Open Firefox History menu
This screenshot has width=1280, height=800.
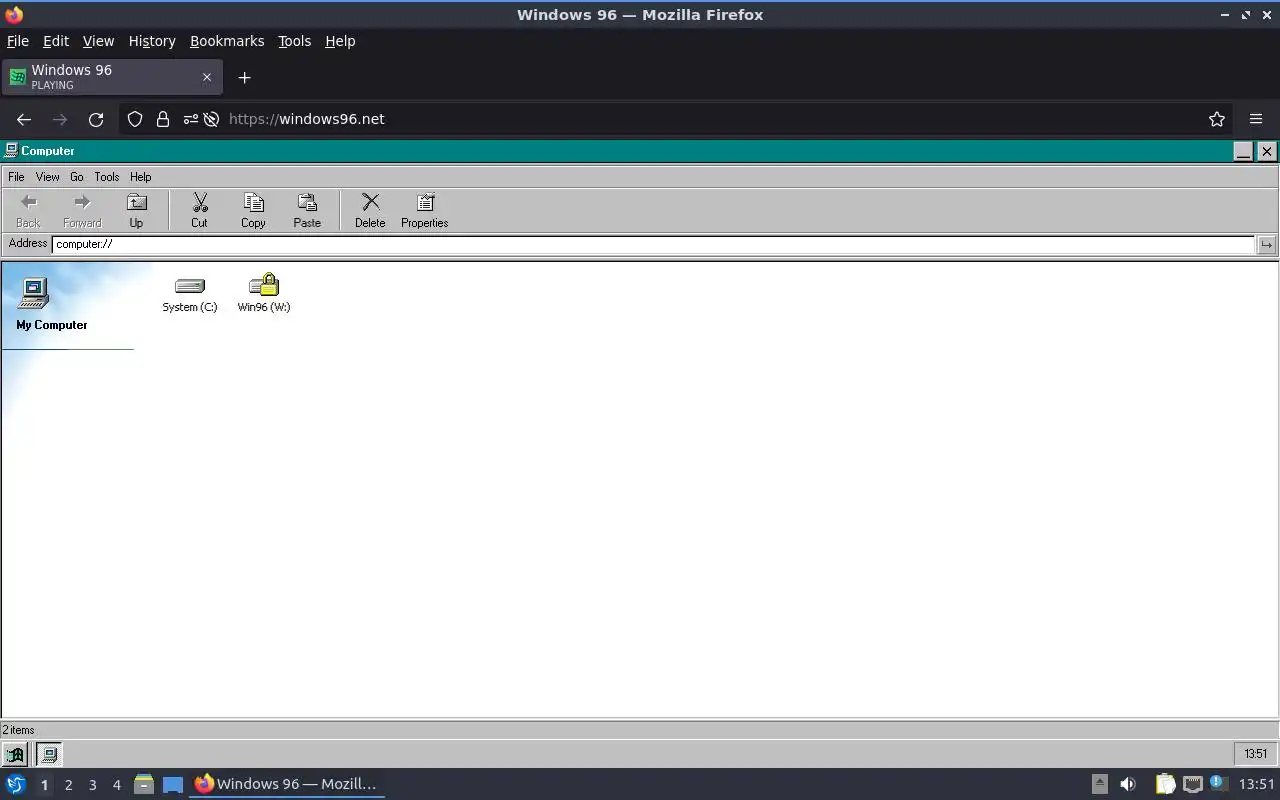click(x=152, y=41)
